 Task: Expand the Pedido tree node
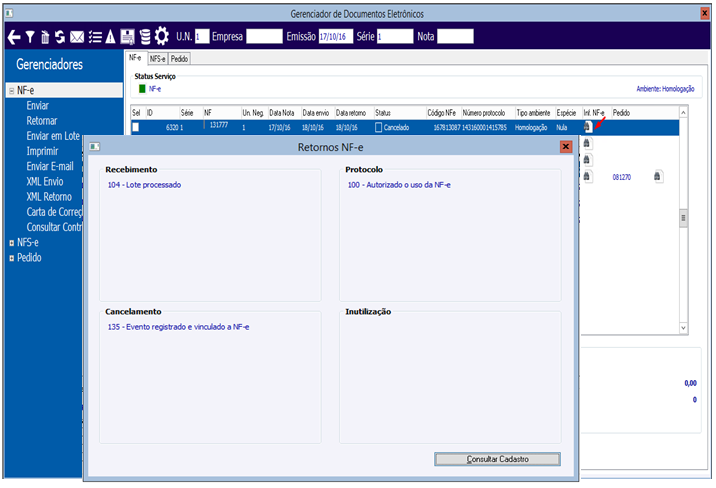(12, 258)
